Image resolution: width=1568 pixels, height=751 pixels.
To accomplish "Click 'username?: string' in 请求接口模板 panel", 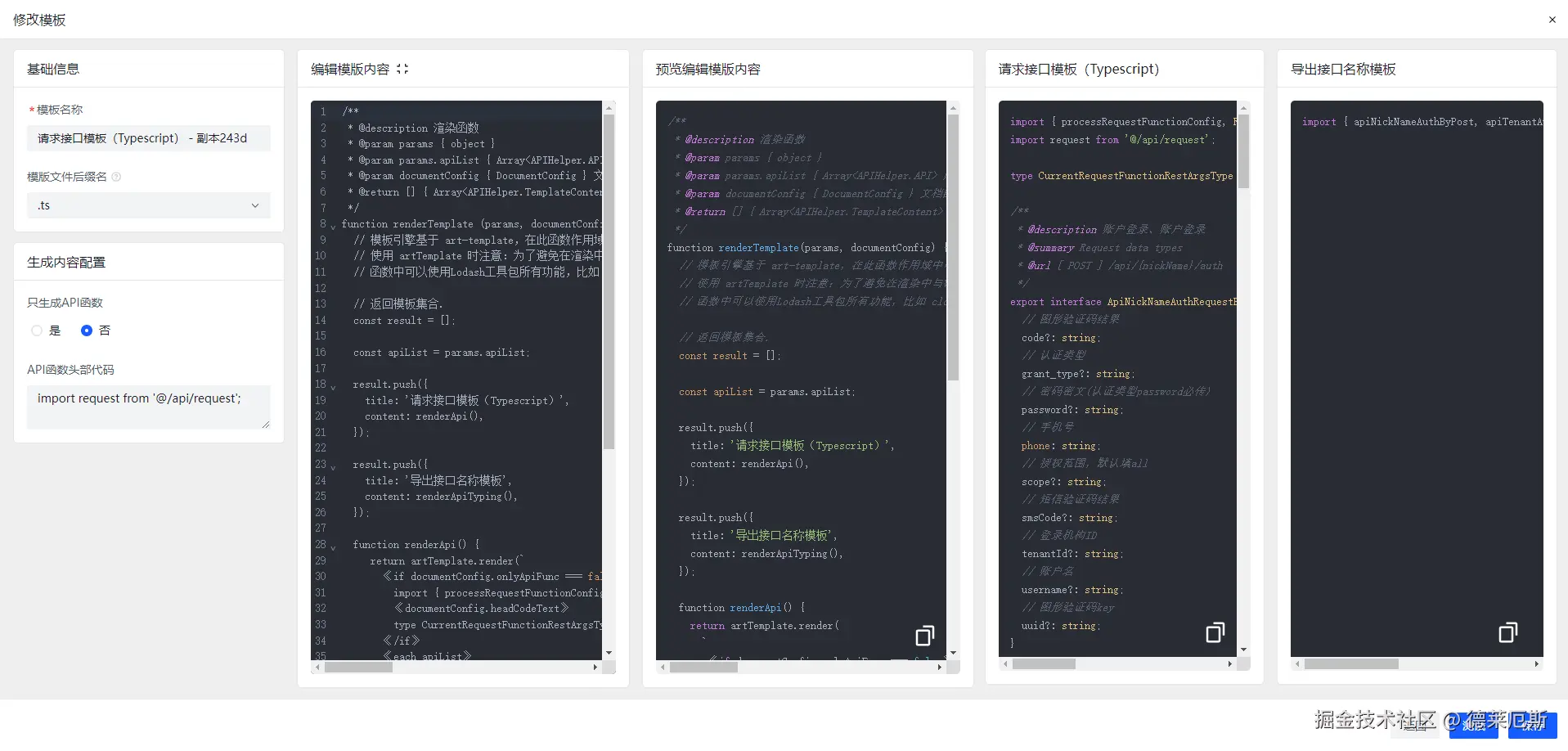I will [x=1072, y=590].
